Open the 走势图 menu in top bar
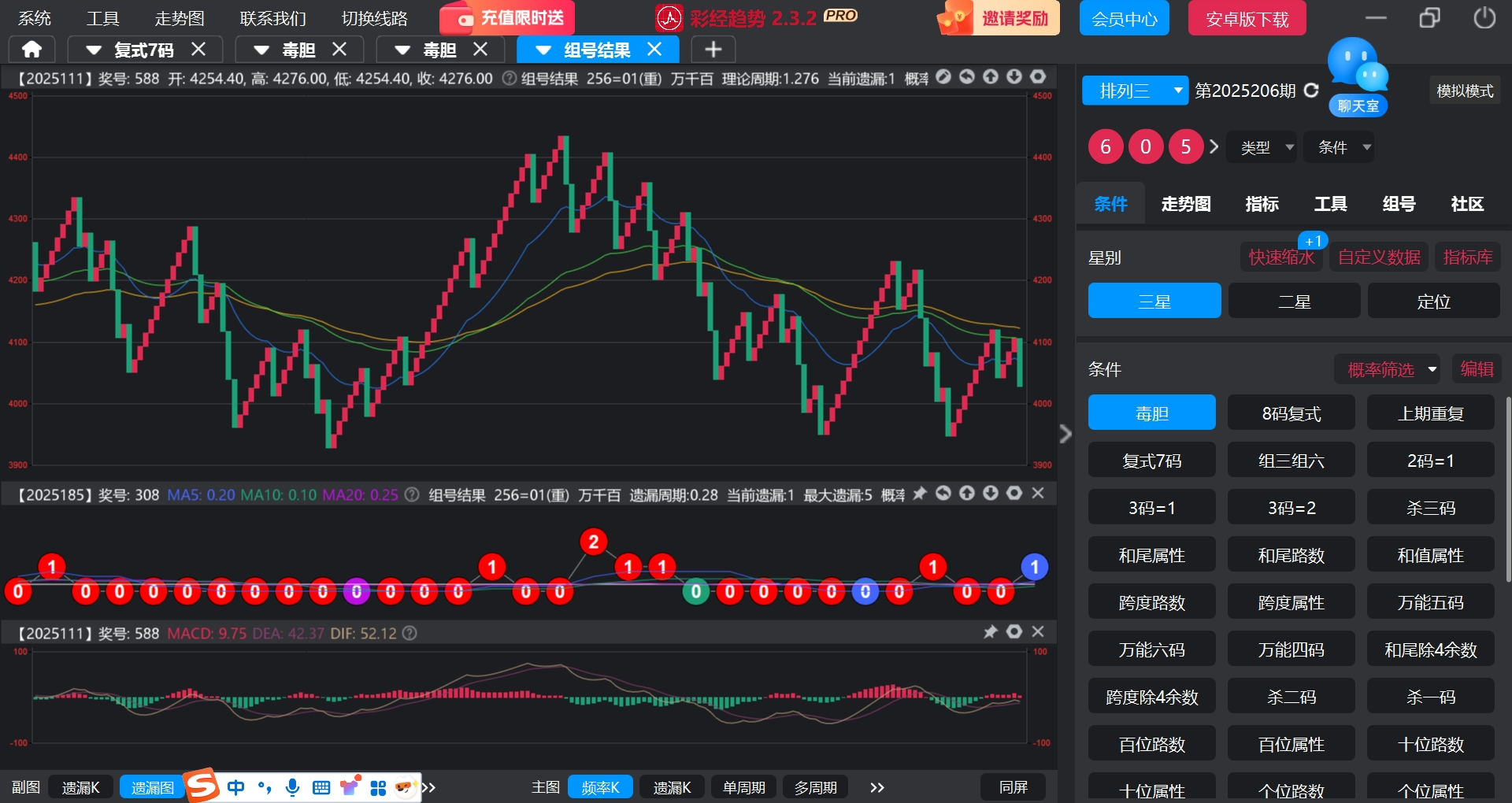The image size is (1512, 803). [180, 18]
